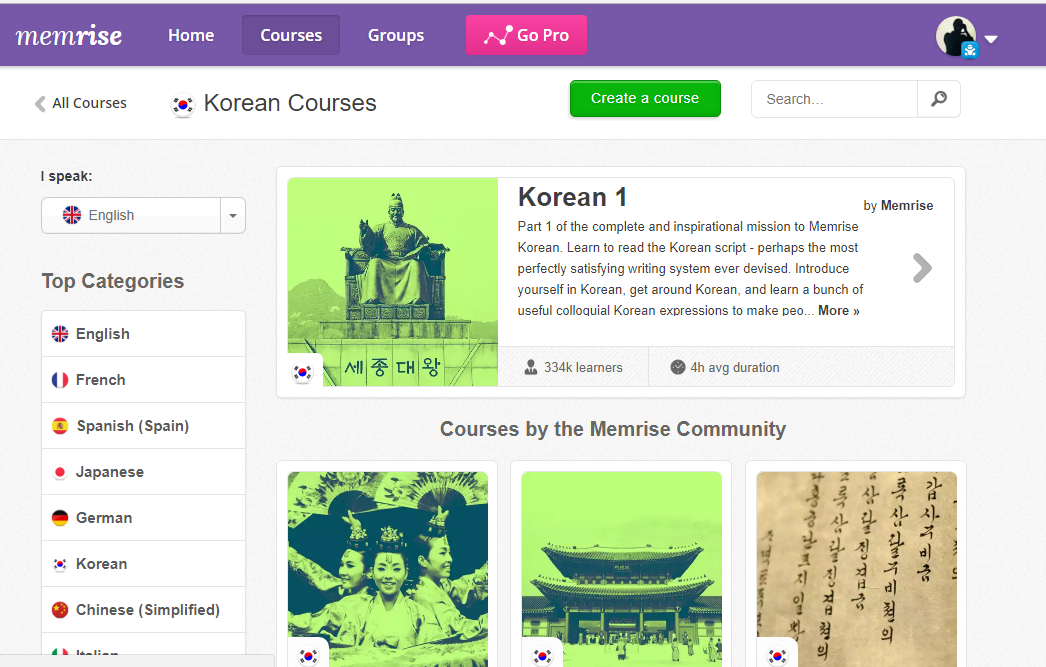Expand the profile dropdown arrow
The height and width of the screenshot is (667, 1046).
[x=991, y=39]
